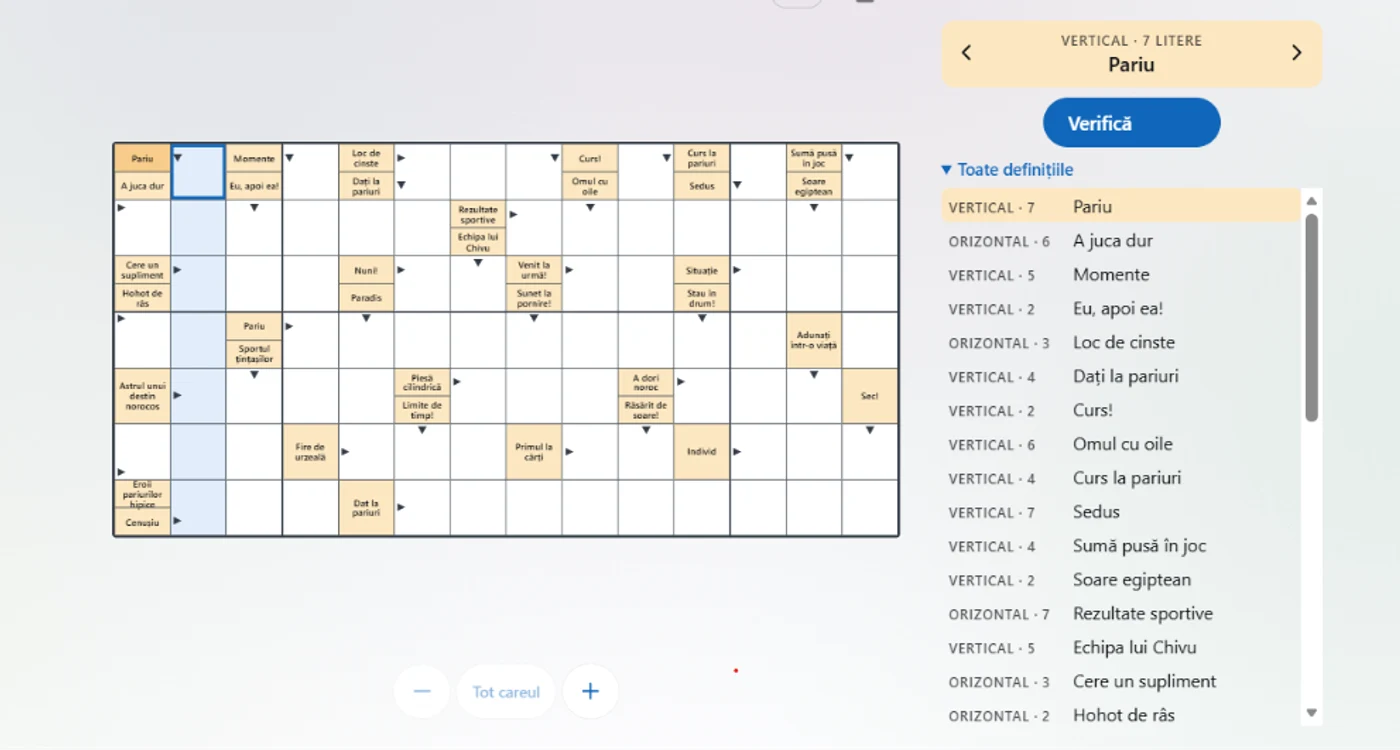This screenshot has width=1400, height=750.
Task: Click the 'Adunați într-o viață' clue cell
Action: [814, 340]
